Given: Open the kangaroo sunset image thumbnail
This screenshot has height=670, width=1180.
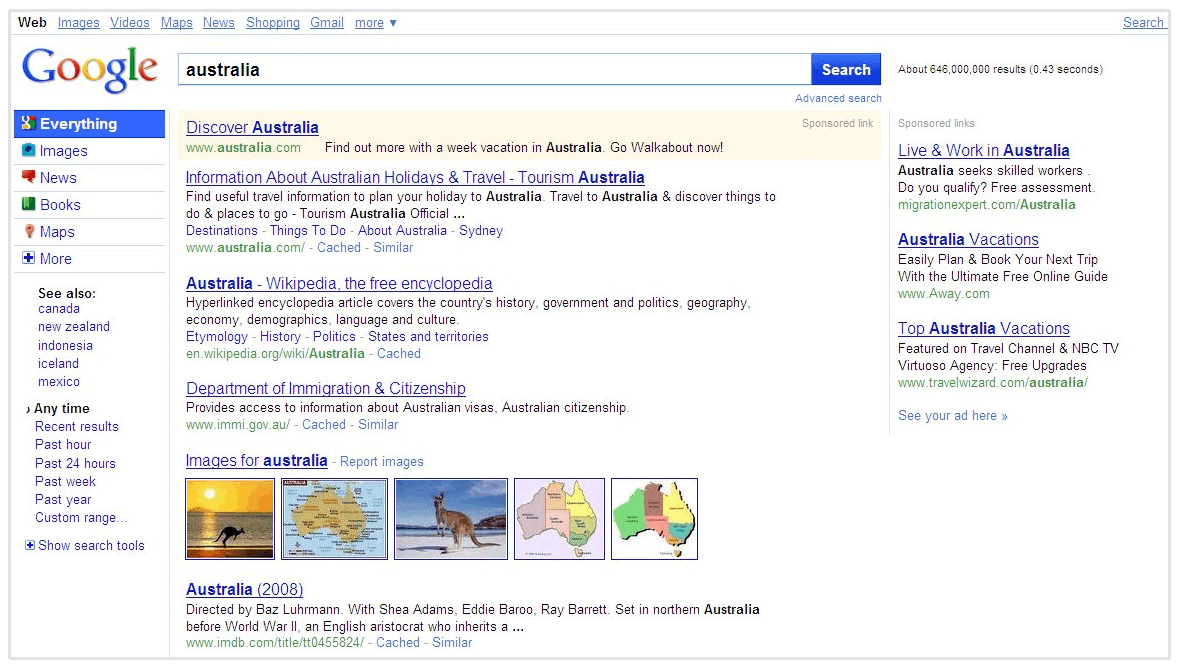Looking at the screenshot, I should 229,519.
